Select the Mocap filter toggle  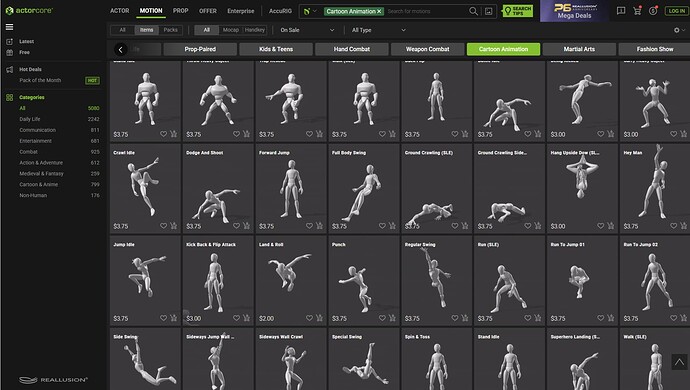231,30
